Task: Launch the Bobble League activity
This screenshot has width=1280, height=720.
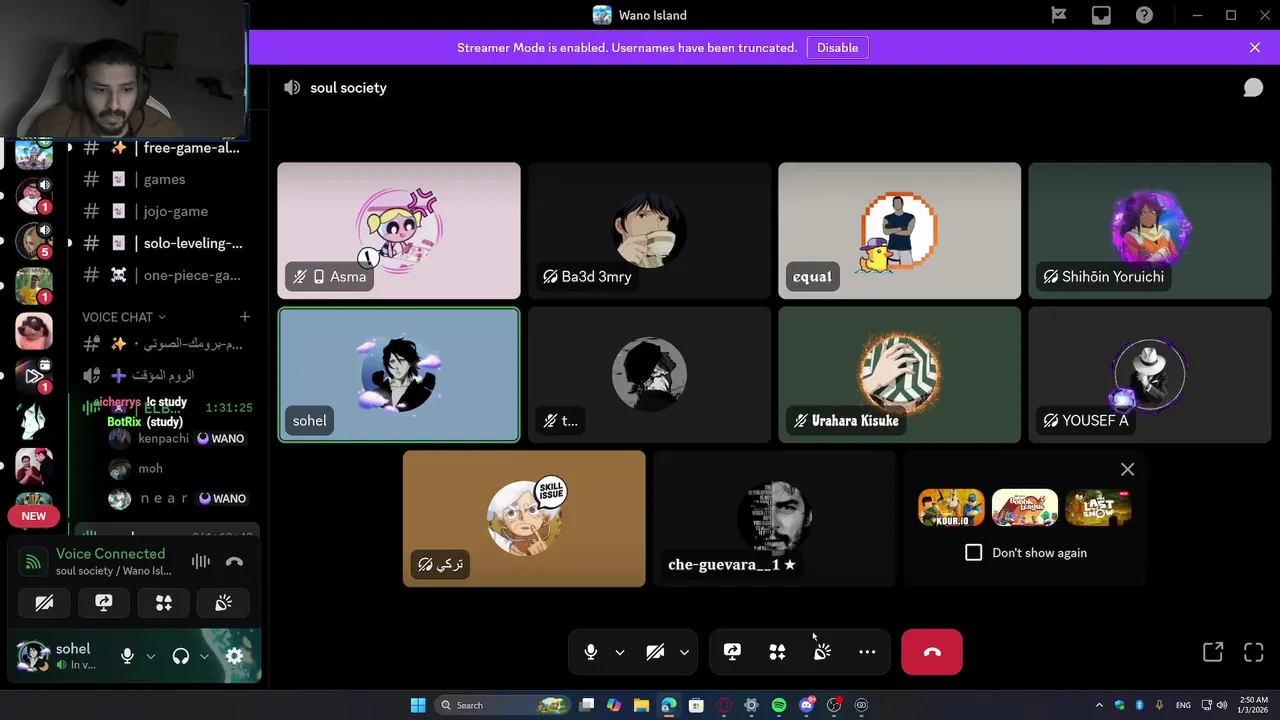Action: coord(1025,507)
